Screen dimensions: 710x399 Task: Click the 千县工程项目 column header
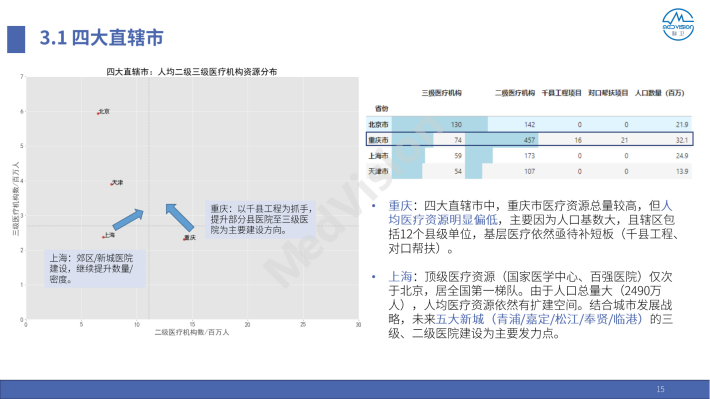(561, 93)
